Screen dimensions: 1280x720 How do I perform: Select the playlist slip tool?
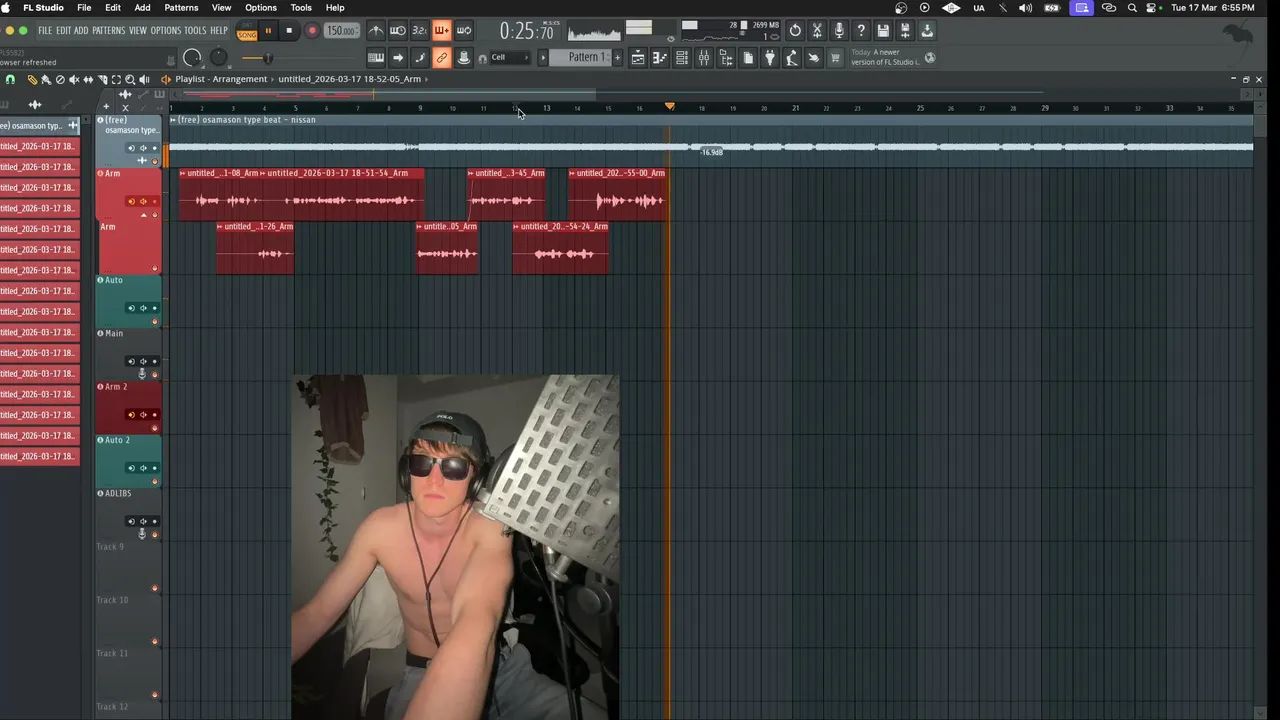[88, 80]
